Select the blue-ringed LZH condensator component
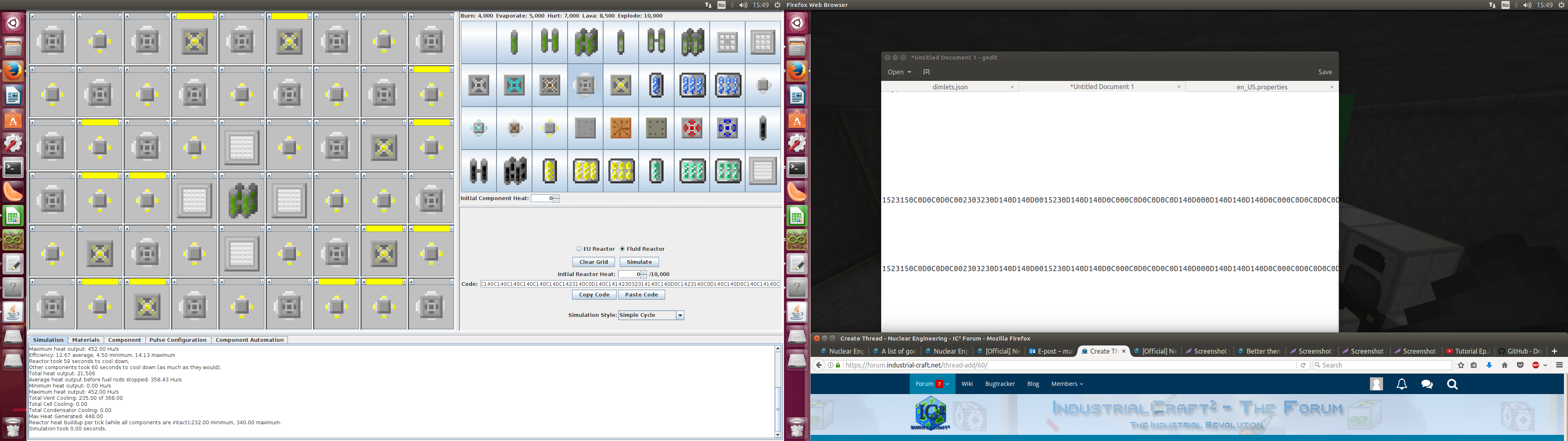This screenshot has width=1568, height=441. tap(727, 128)
